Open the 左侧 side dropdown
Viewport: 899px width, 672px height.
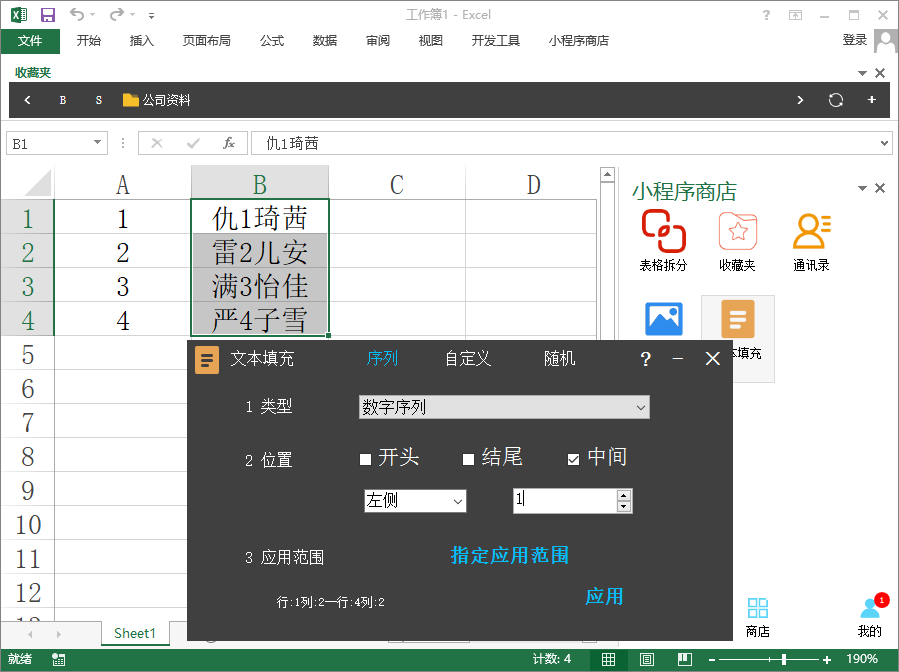click(x=415, y=501)
